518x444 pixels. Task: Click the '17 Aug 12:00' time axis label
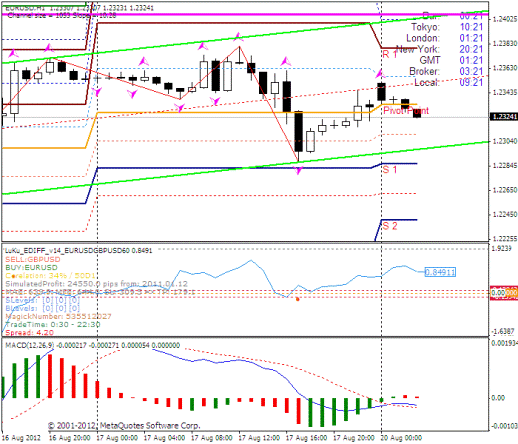click(x=259, y=438)
